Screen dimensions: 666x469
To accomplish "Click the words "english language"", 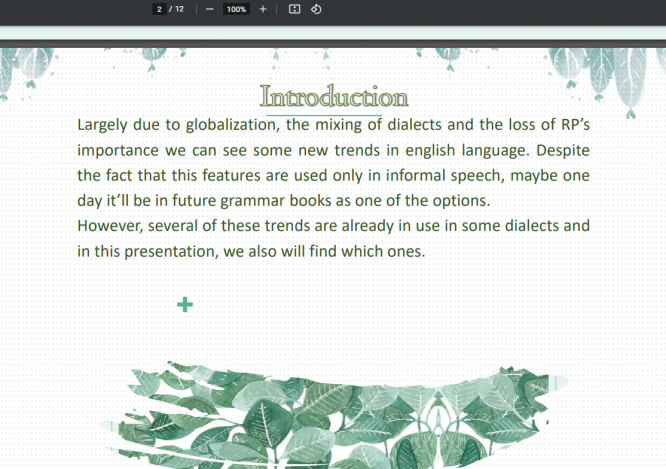I will (468, 151).
